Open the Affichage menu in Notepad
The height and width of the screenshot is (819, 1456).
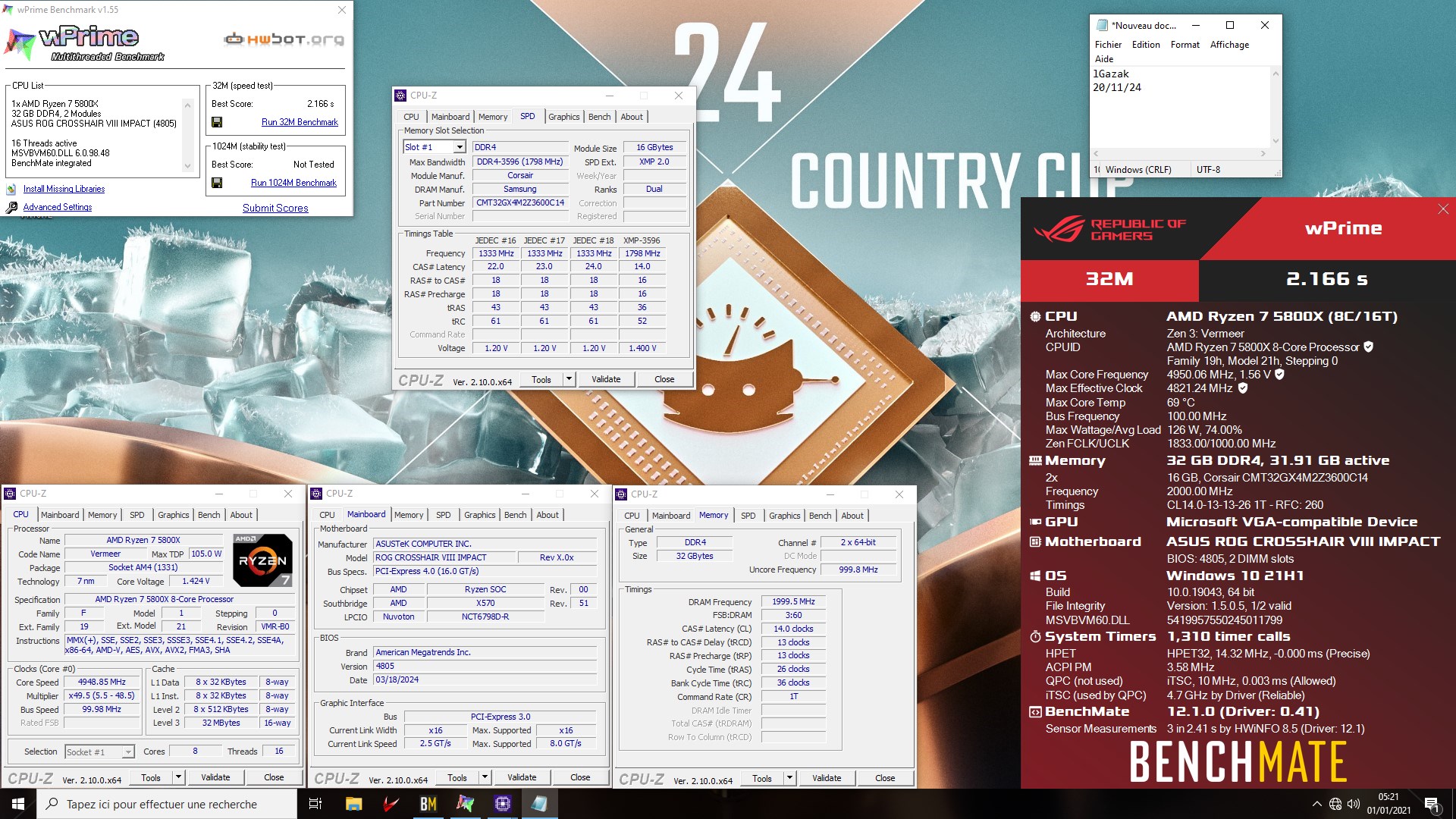[1229, 45]
